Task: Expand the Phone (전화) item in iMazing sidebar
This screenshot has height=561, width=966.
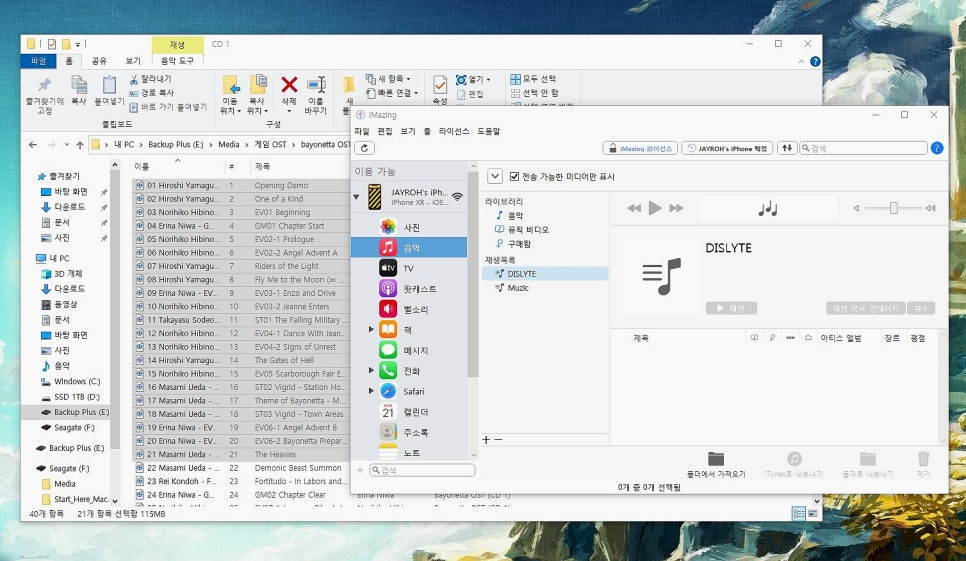Action: [x=371, y=371]
